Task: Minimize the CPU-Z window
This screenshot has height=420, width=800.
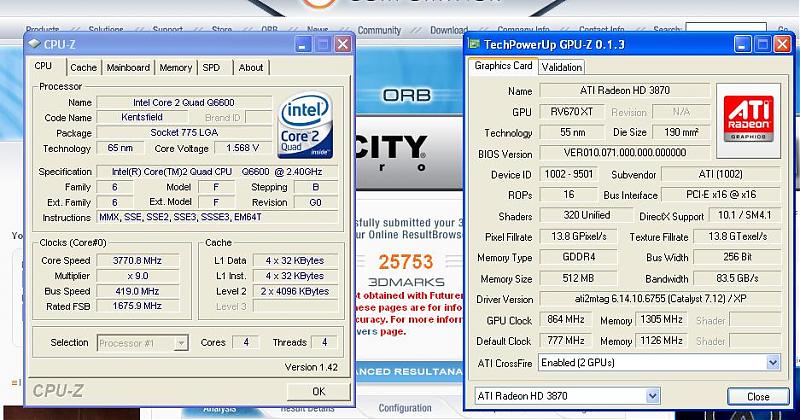Action: [x=302, y=44]
